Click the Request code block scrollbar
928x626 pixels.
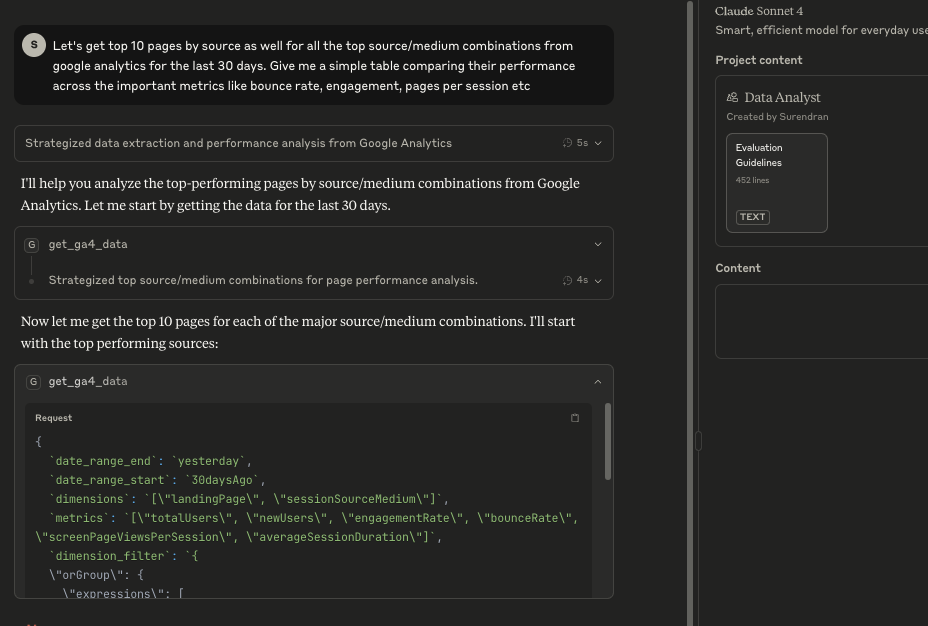tap(608, 441)
